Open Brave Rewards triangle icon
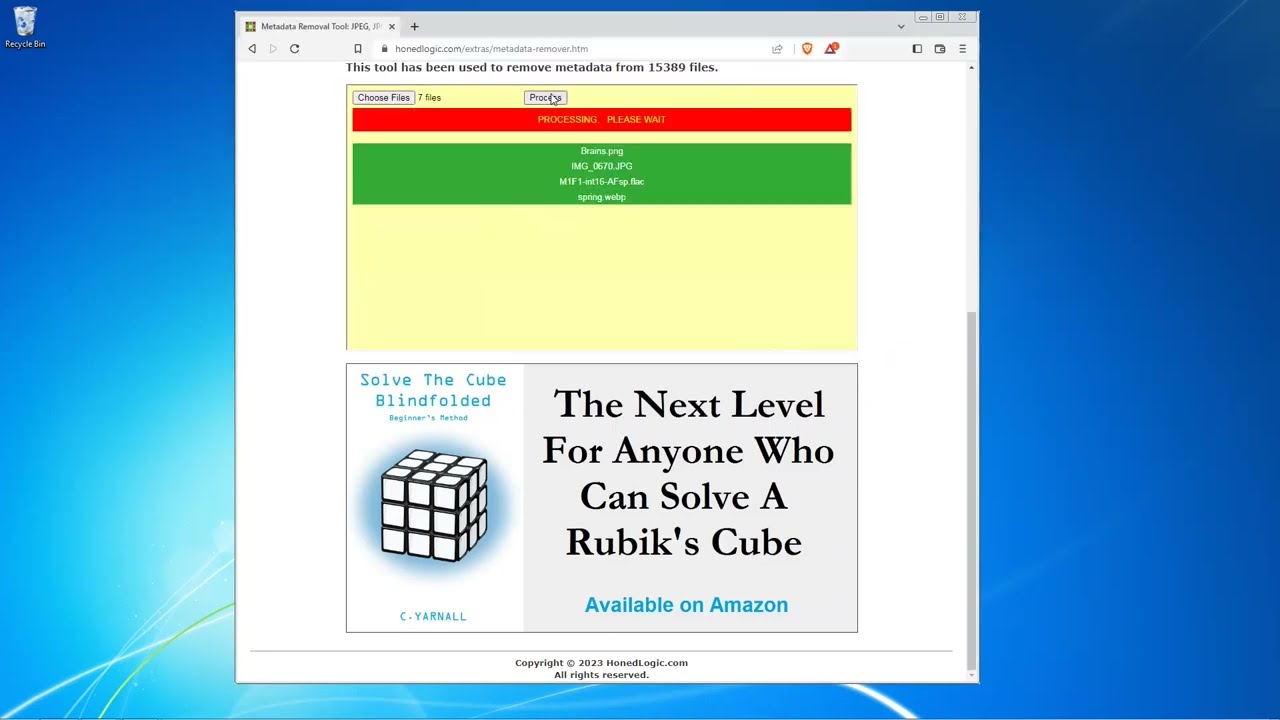The height and width of the screenshot is (720, 1280). click(830, 49)
